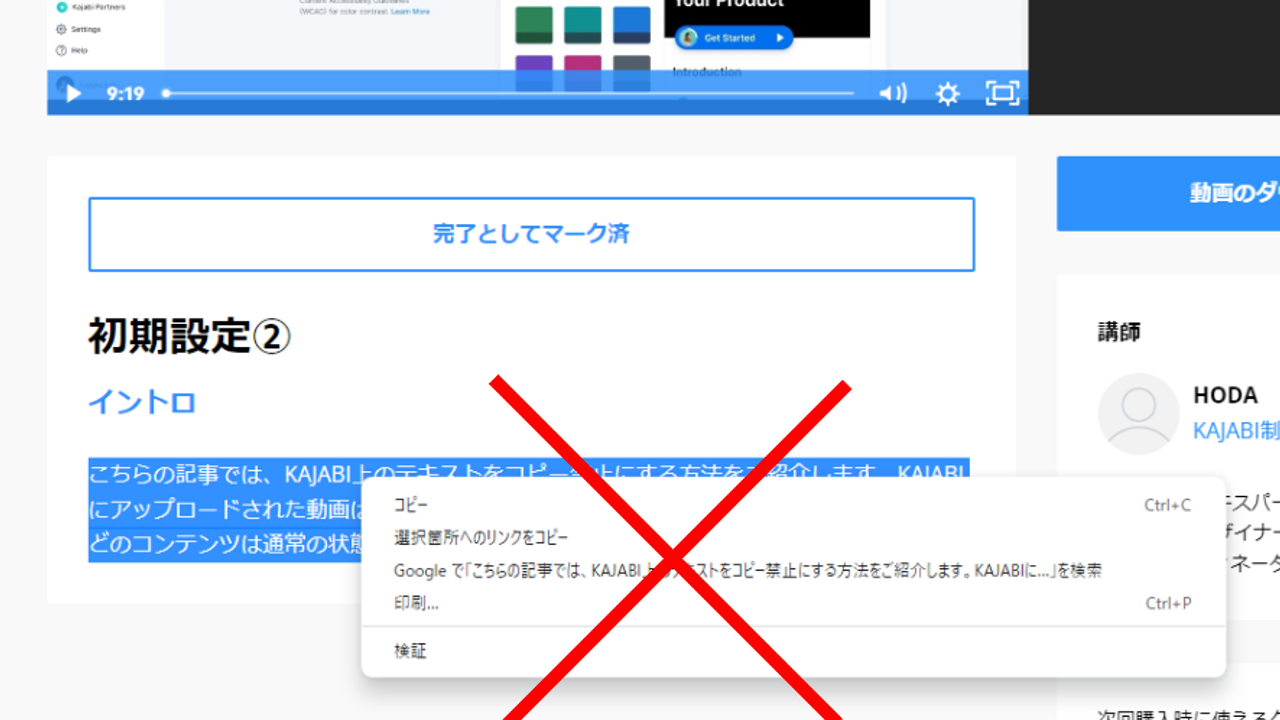This screenshot has height=720, width=1280.
Task: Click the 講師 heading
Action: pos(1119,332)
